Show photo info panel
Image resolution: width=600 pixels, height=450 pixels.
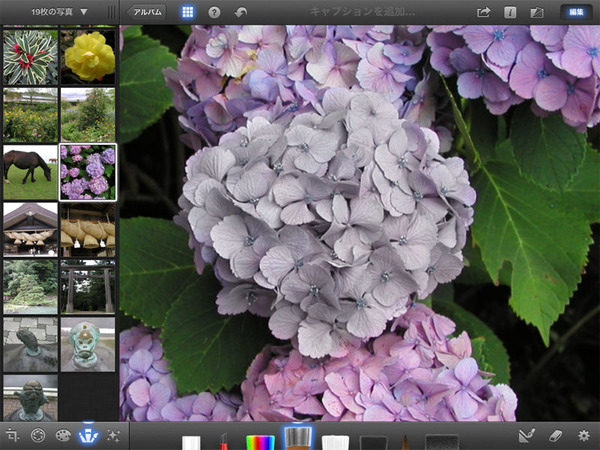pyautogui.click(x=510, y=12)
